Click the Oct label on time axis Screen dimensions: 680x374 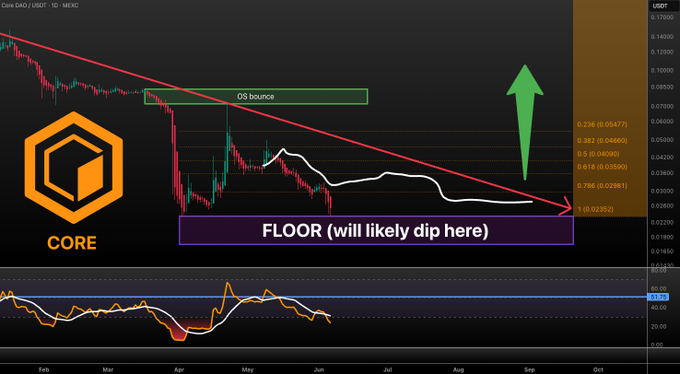[x=598, y=370]
